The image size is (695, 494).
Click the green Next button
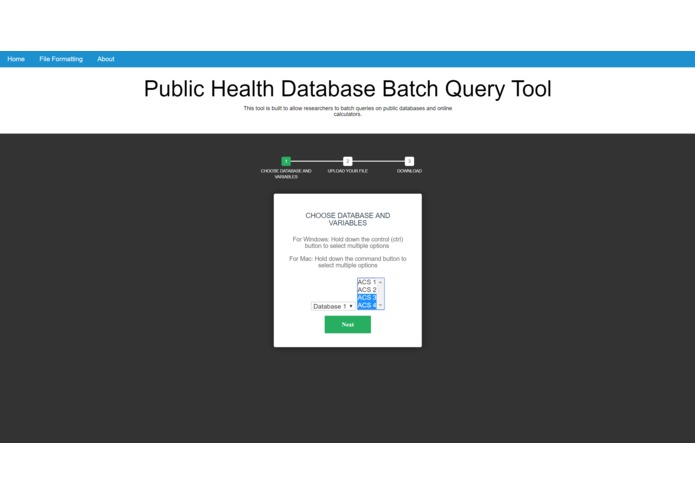[x=348, y=324]
